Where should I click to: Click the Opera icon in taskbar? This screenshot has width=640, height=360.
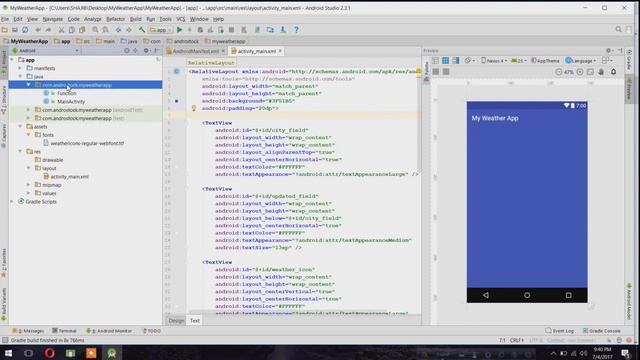tap(49, 353)
